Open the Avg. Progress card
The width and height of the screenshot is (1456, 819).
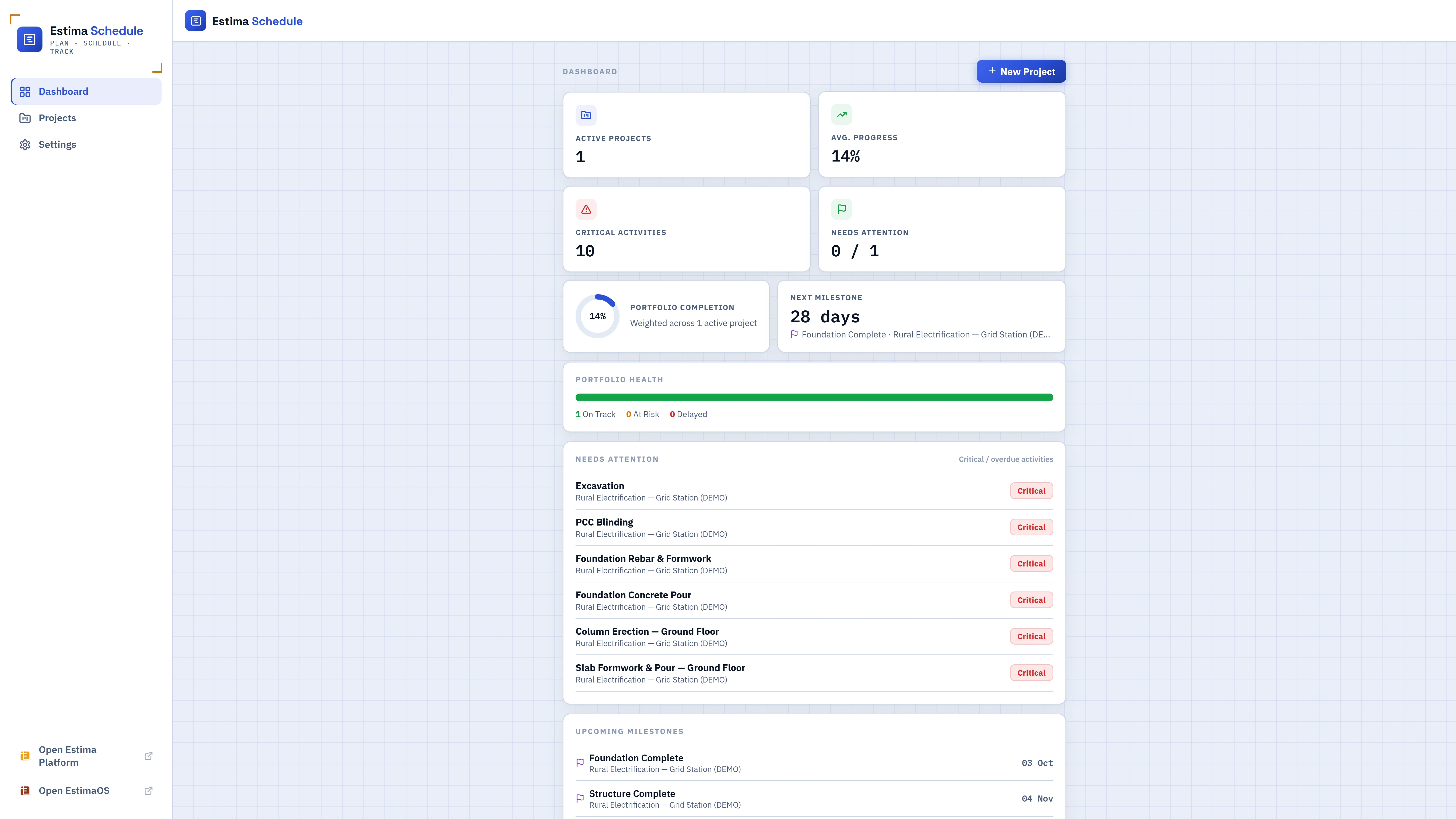pyautogui.click(x=942, y=134)
